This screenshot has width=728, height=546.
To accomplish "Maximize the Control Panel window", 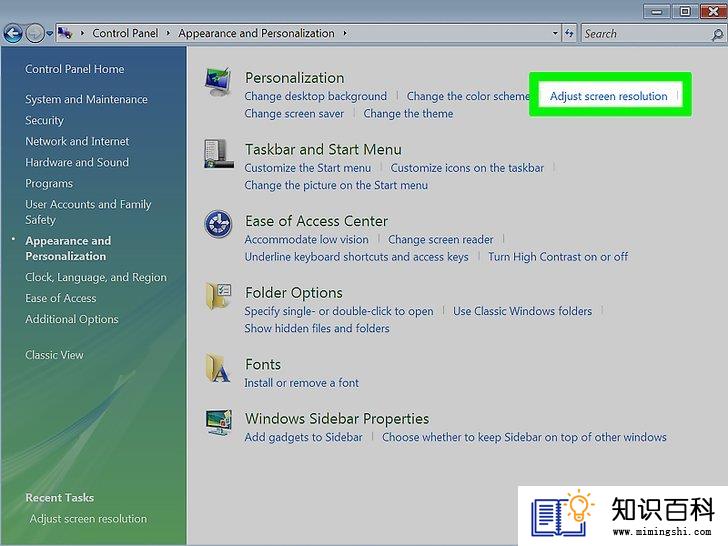I will (x=685, y=11).
